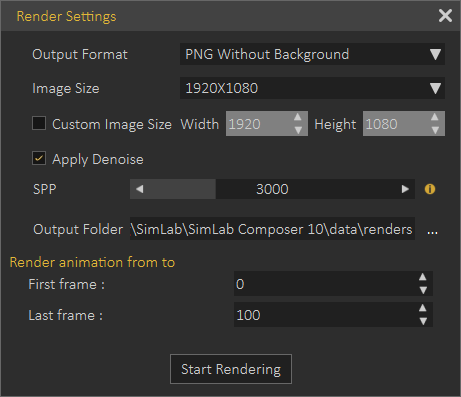Viewport: 461px width, 397px height.
Task: Browse output folder with the ellipsis button
Action: [x=432, y=230]
